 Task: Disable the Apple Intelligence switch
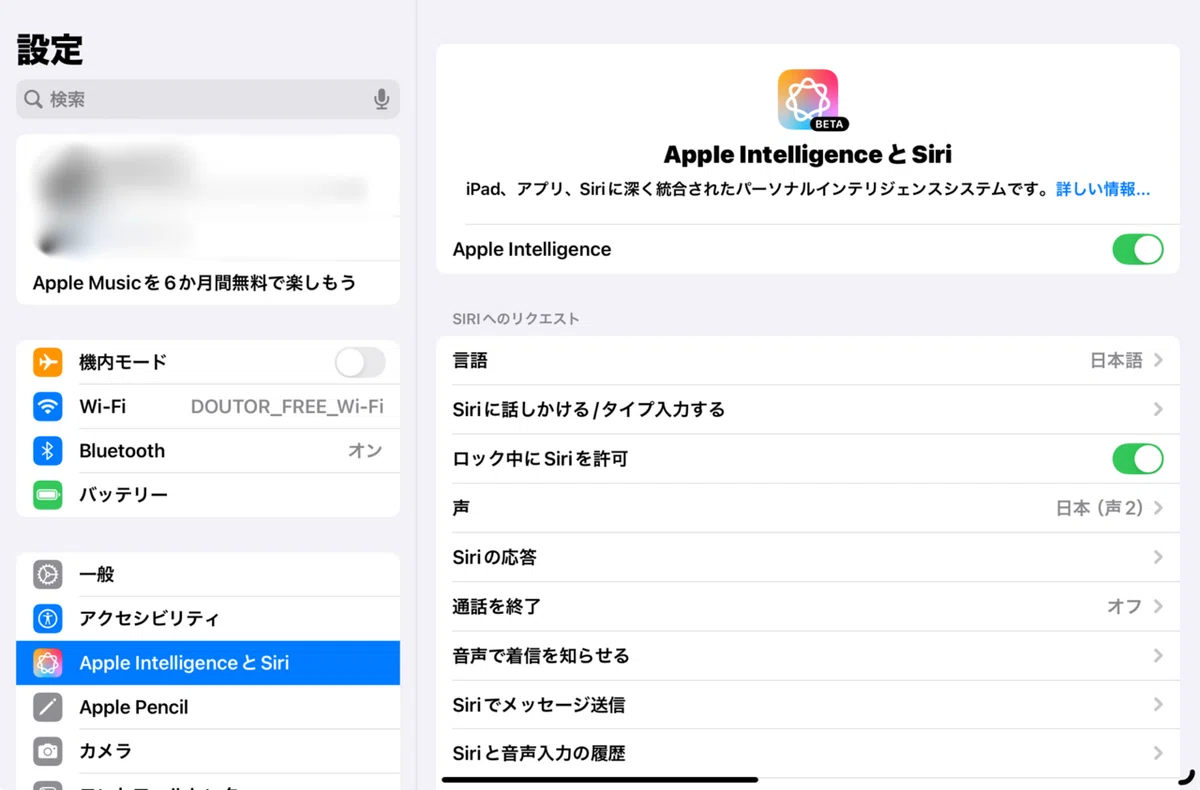coord(1138,249)
